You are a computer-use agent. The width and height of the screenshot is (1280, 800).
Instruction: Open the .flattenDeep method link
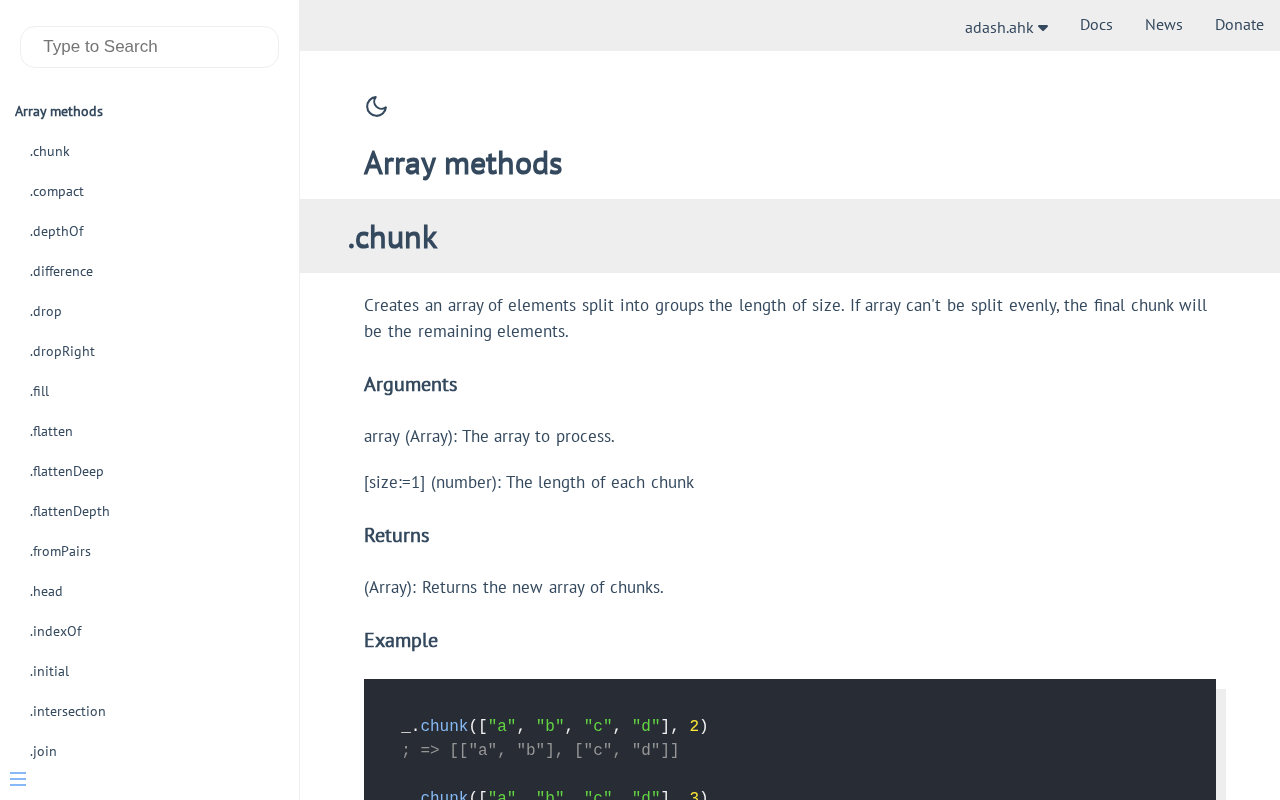[67, 471]
